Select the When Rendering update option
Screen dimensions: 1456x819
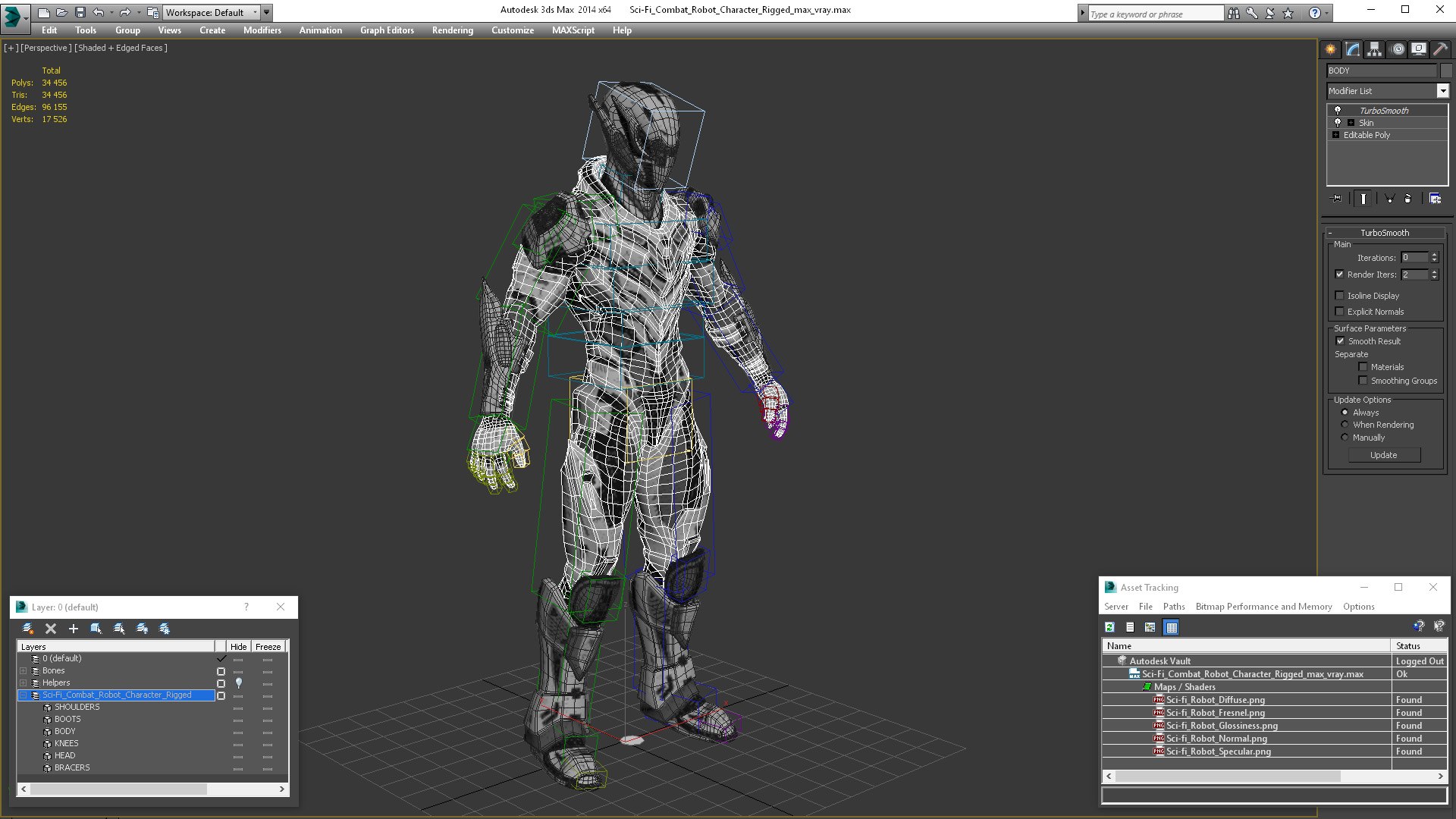1345,425
